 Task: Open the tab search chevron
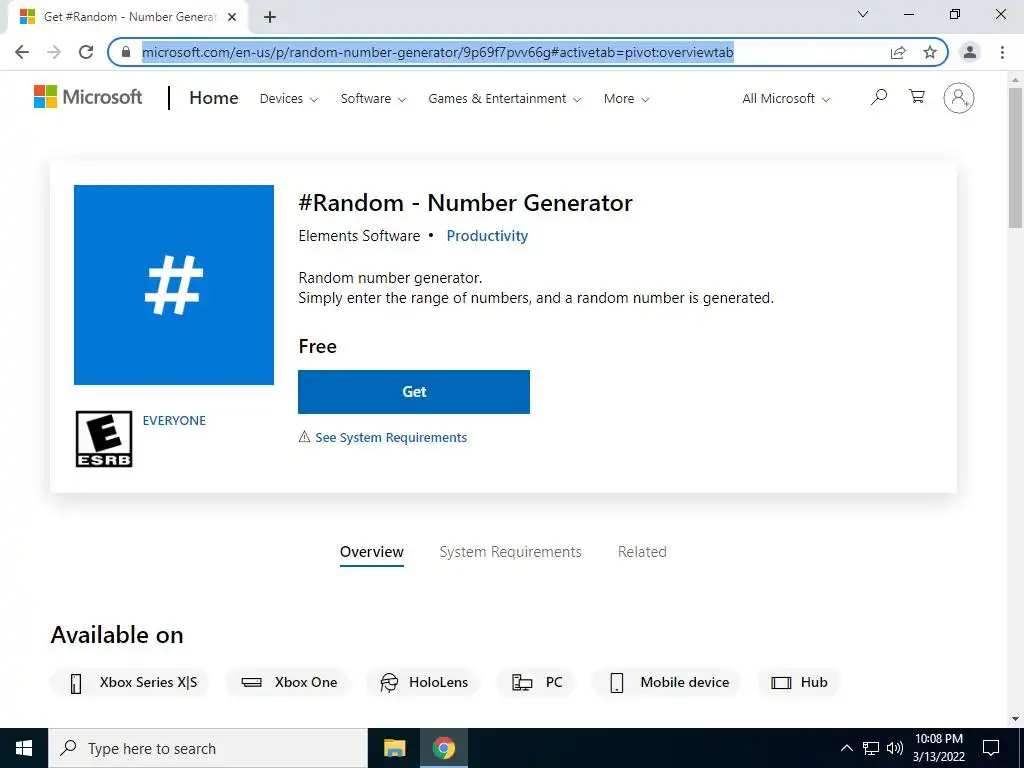click(x=863, y=14)
